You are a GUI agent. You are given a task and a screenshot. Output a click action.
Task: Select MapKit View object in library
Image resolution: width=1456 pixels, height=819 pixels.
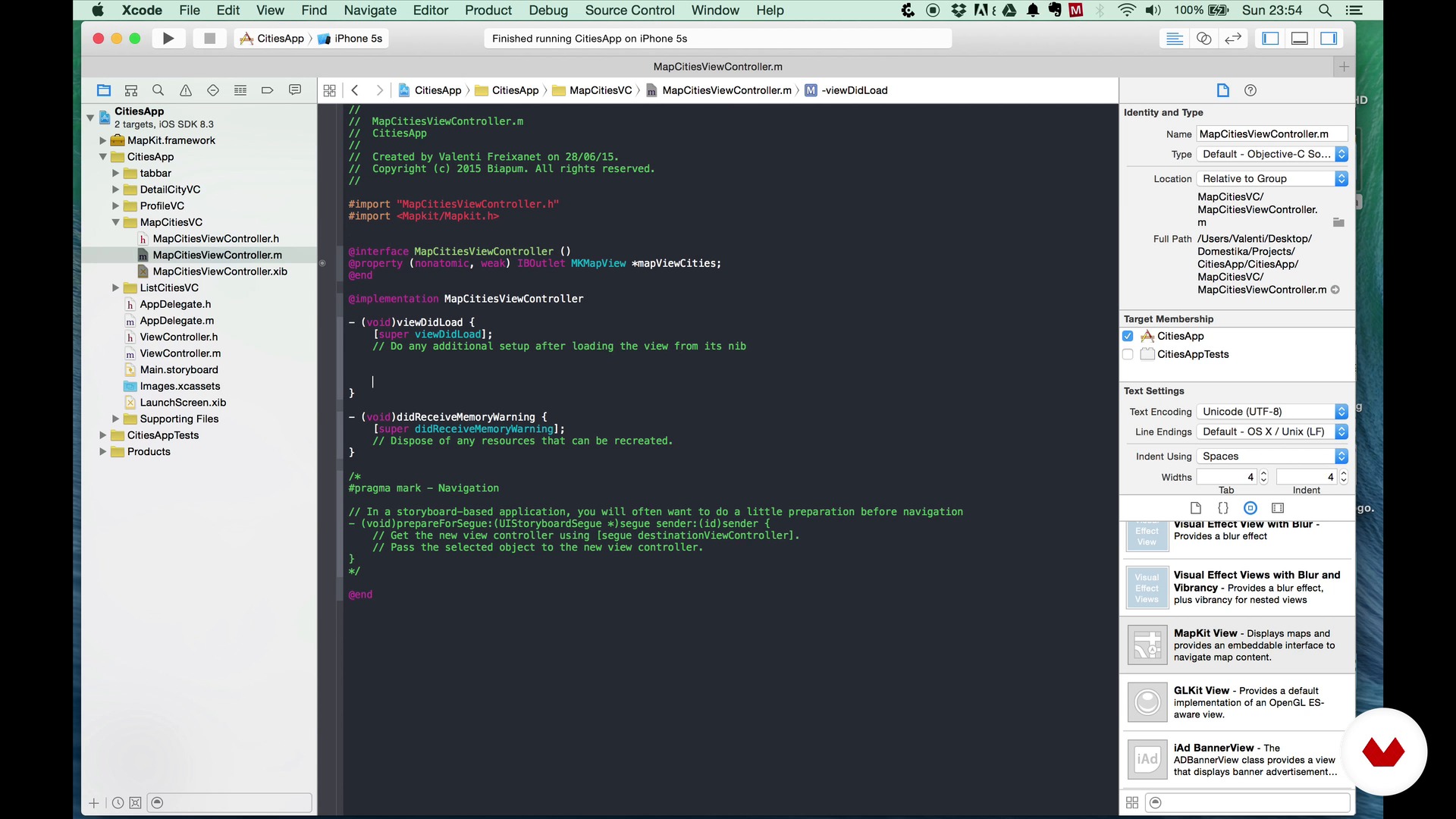[x=1238, y=645]
